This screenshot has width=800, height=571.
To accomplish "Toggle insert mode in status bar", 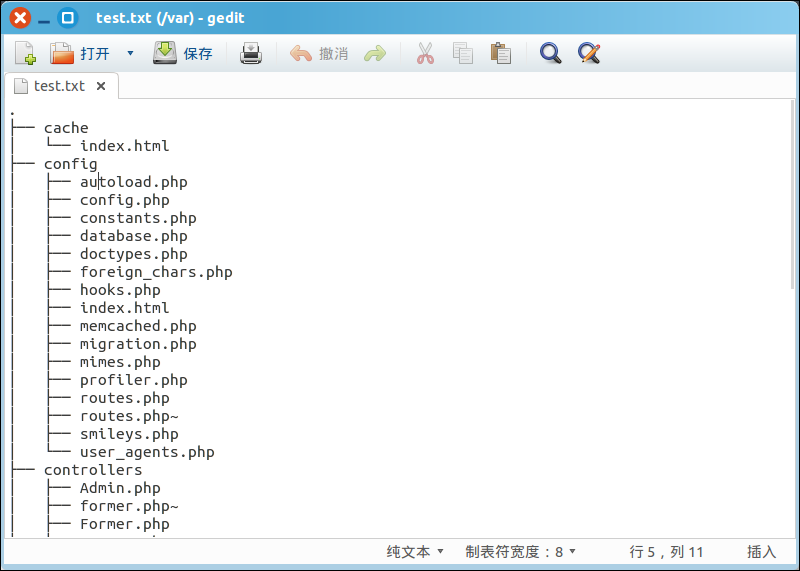I will click(761, 551).
